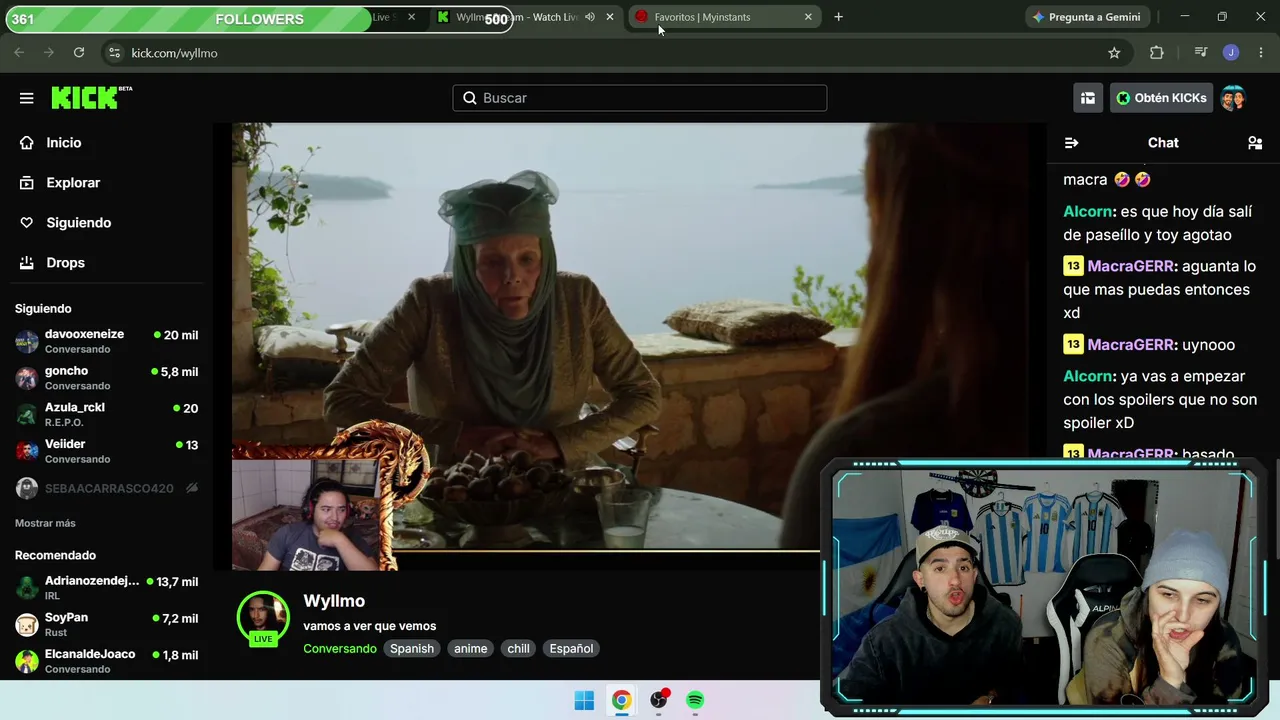Click the chat panel scrollbar

click(1276, 508)
